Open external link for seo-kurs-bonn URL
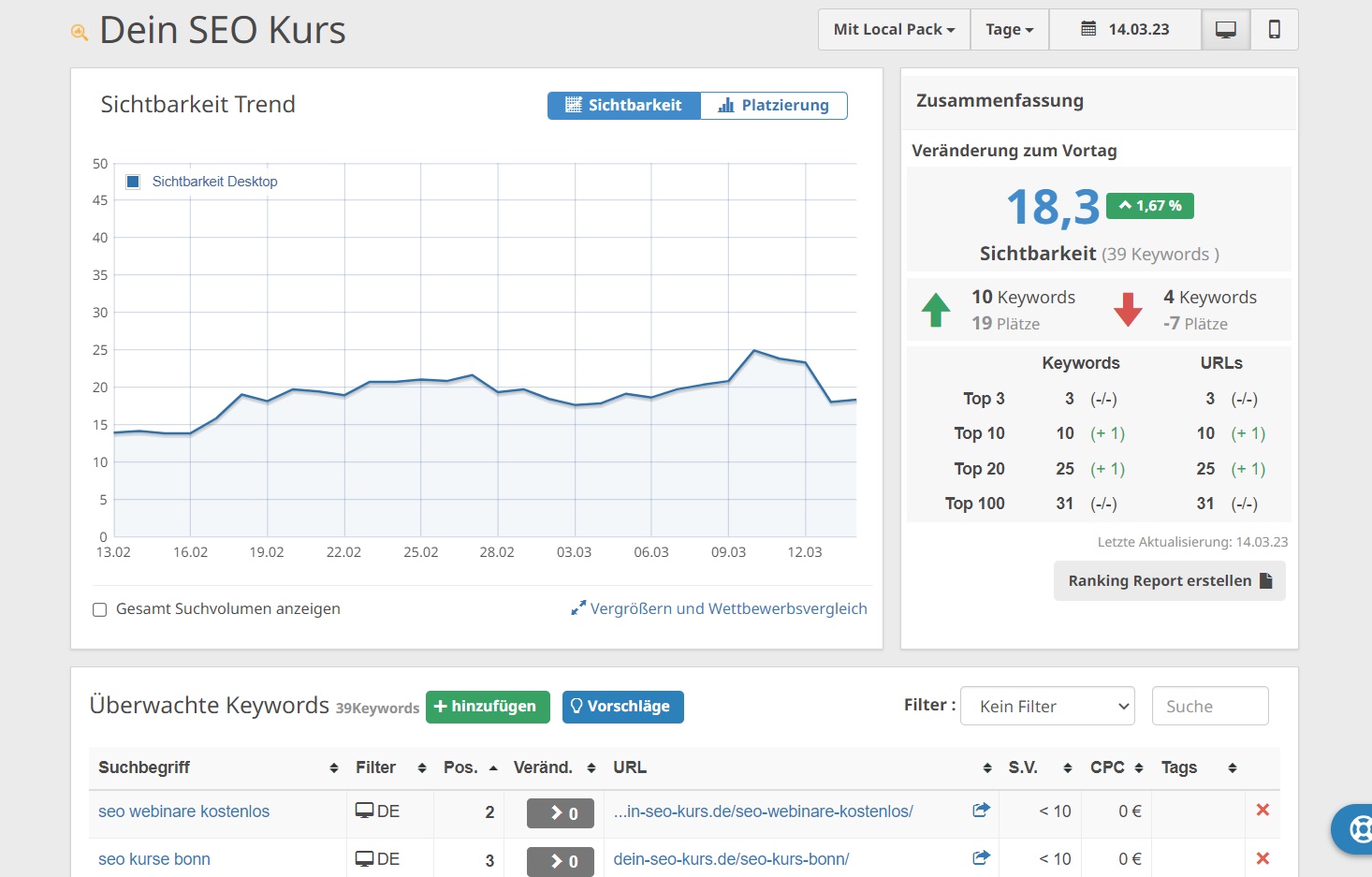The image size is (1372, 877). pos(981,858)
